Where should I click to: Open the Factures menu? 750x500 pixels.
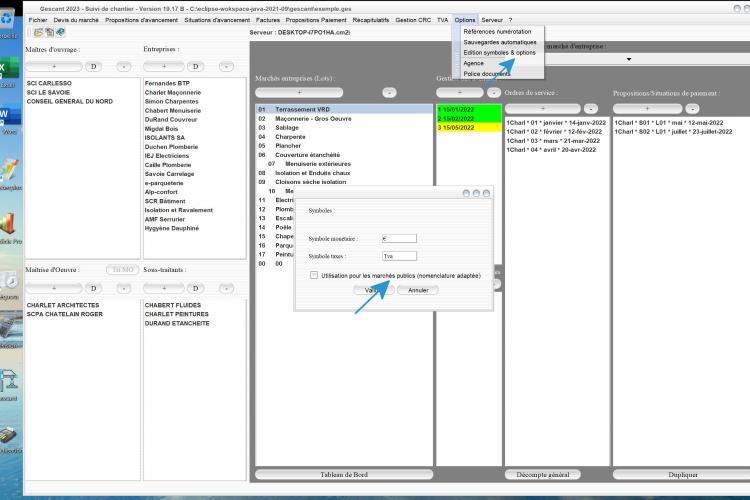(x=268, y=20)
